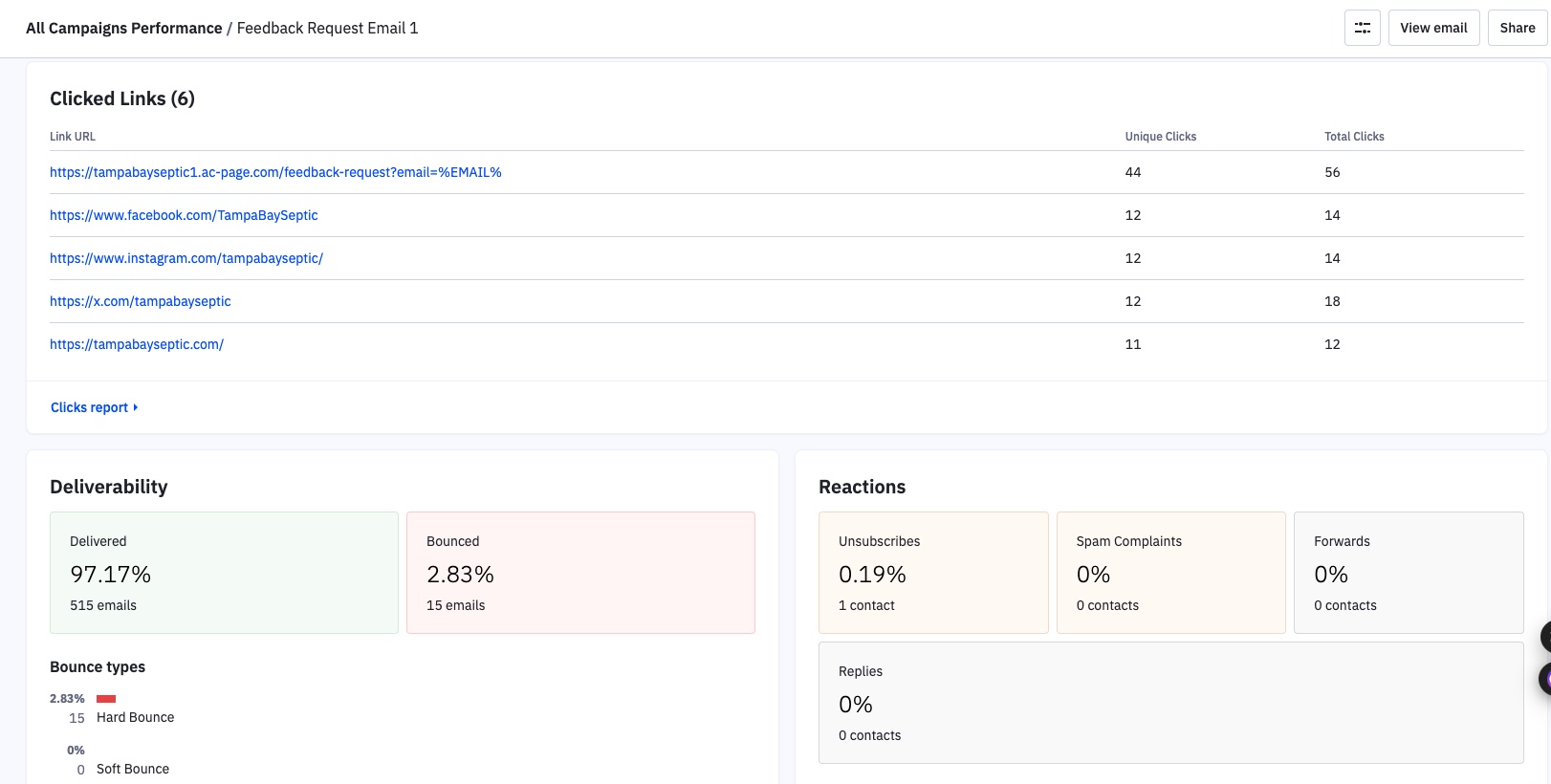Screen dimensions: 1551x784
Task: Click the Total Clicks column header
Action: pos(1354,137)
